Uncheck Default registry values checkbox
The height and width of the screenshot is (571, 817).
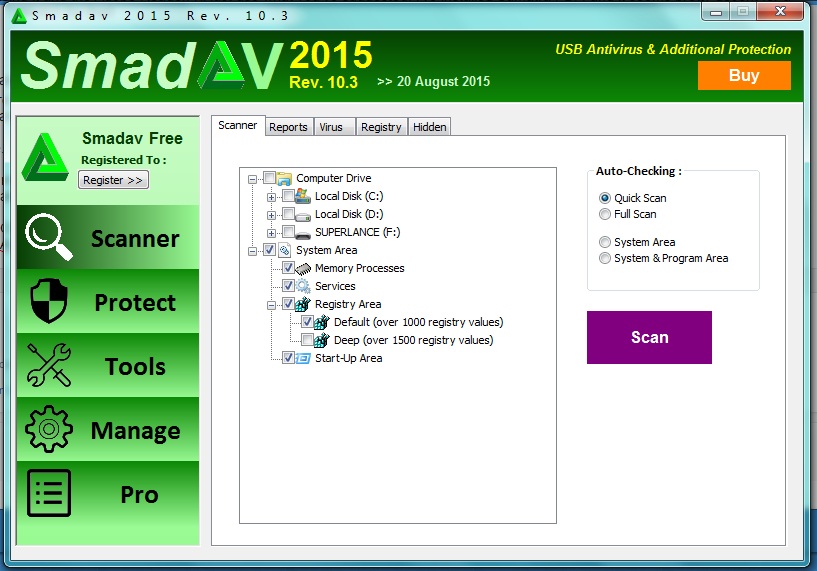[x=307, y=322]
